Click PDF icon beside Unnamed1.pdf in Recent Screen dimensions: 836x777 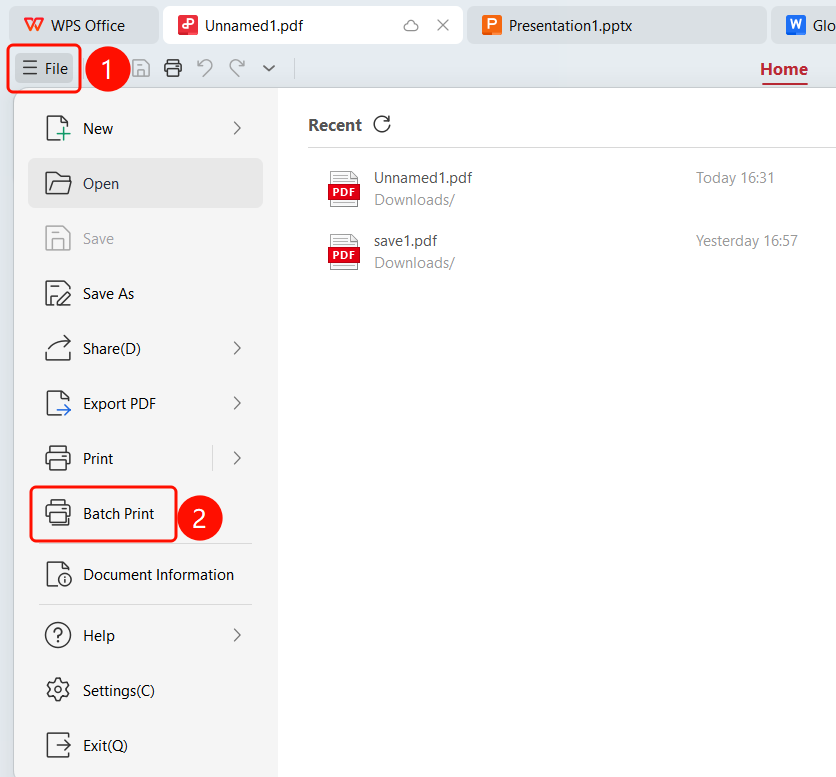click(x=344, y=189)
